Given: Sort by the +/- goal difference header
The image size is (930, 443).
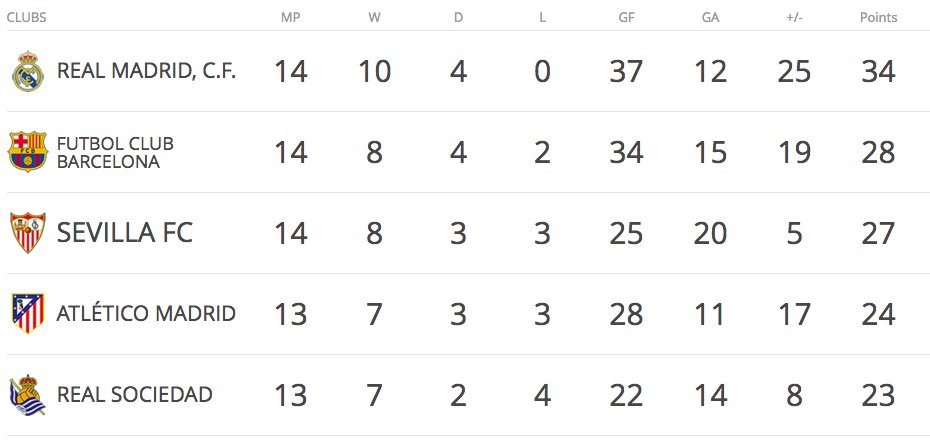Looking at the screenshot, I should pyautogui.click(x=794, y=17).
